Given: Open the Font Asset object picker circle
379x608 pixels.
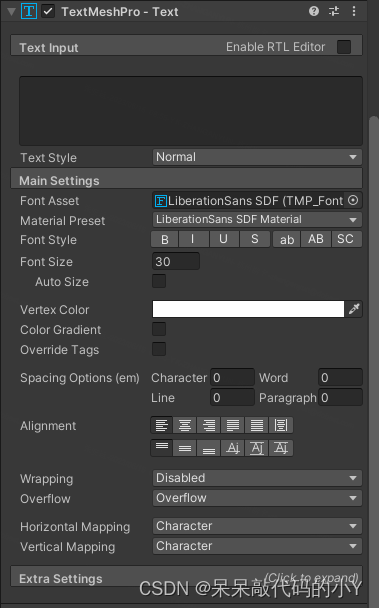Looking at the screenshot, I should pos(353,200).
